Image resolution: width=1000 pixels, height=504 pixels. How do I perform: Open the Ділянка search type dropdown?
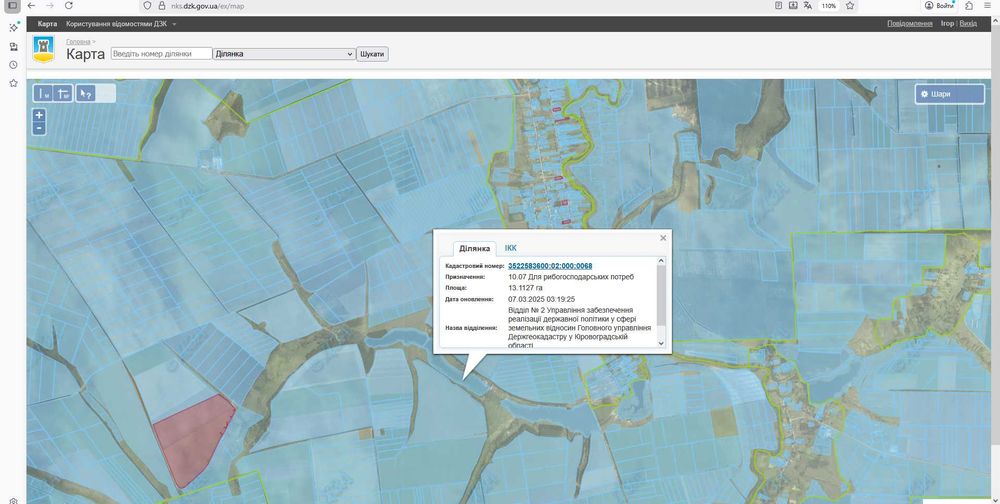point(284,54)
